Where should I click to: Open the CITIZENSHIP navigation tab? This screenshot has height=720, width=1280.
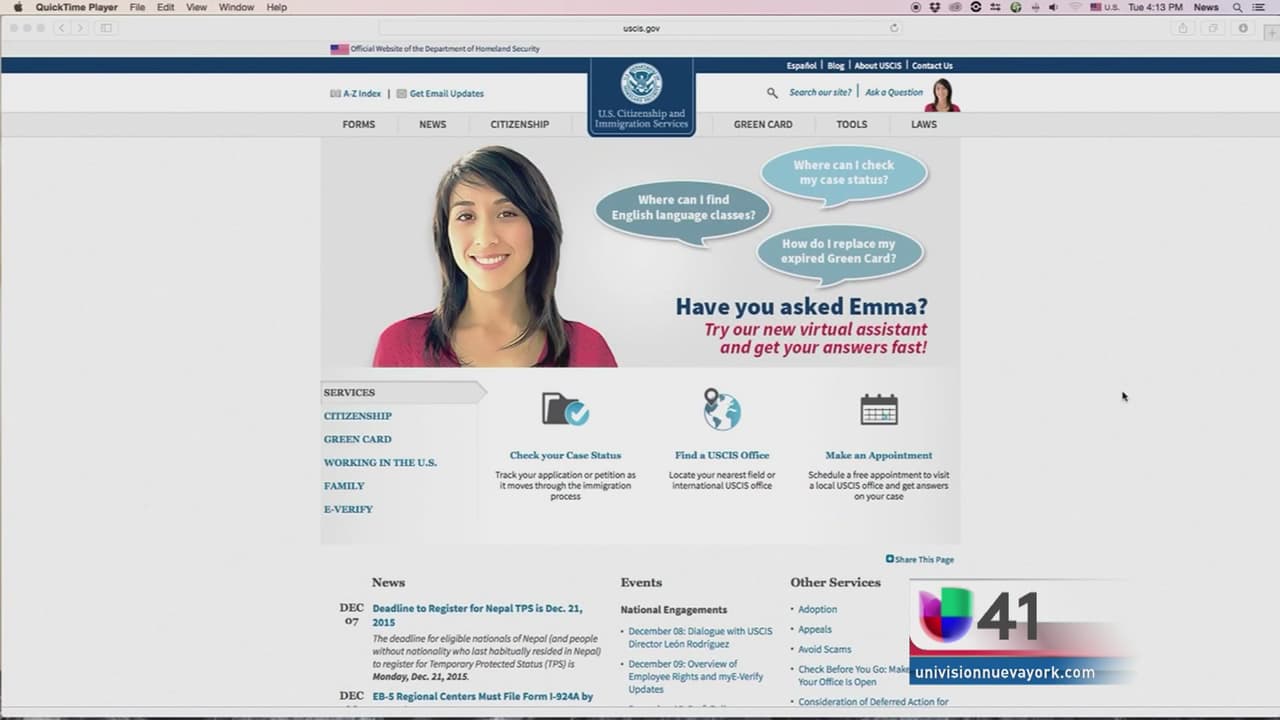tap(519, 125)
